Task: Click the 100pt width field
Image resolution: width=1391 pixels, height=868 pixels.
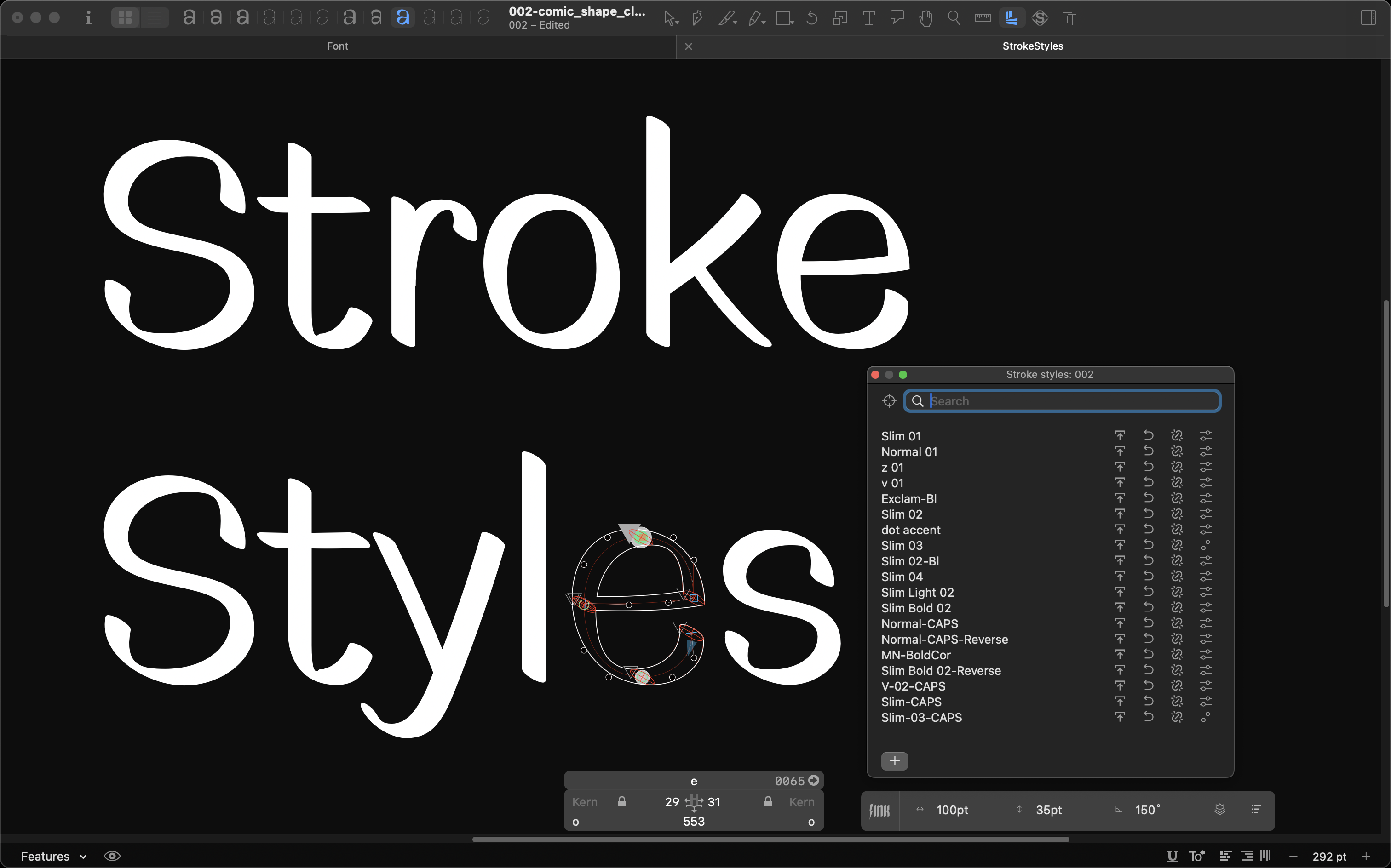Action: click(952, 810)
